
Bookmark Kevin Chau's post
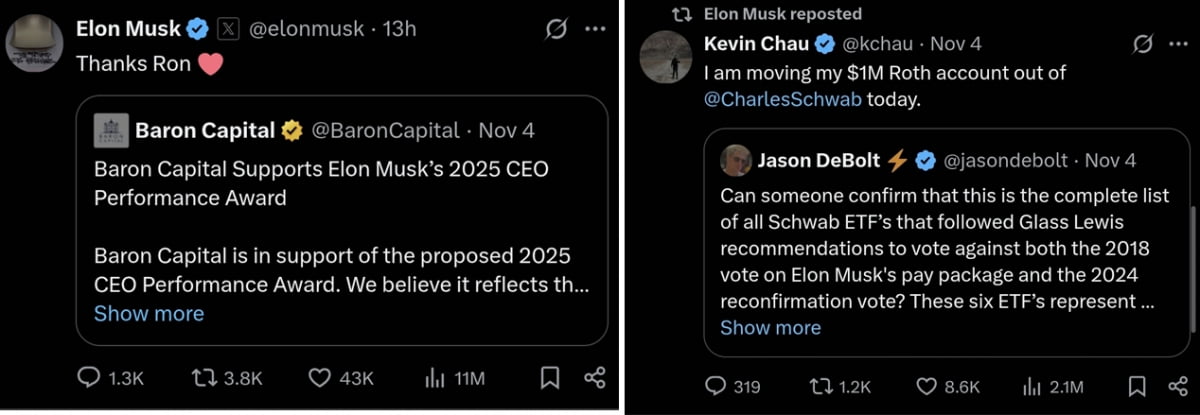[x=1137, y=386]
